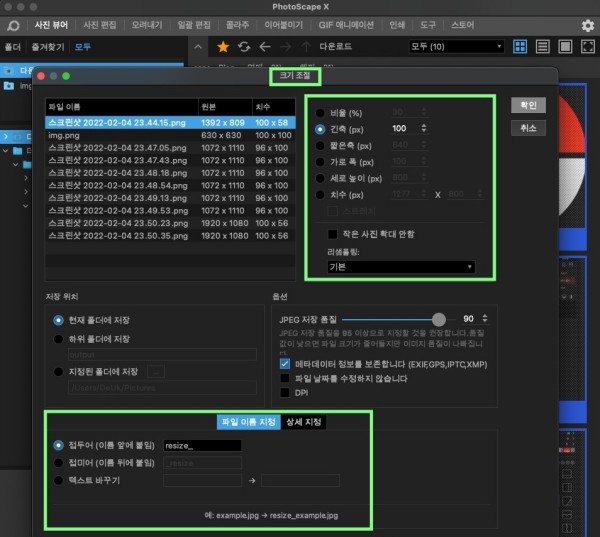This screenshot has height=537, width=600.
Task: Open the 모두 (10) filter dropdown
Action: (x=457, y=46)
